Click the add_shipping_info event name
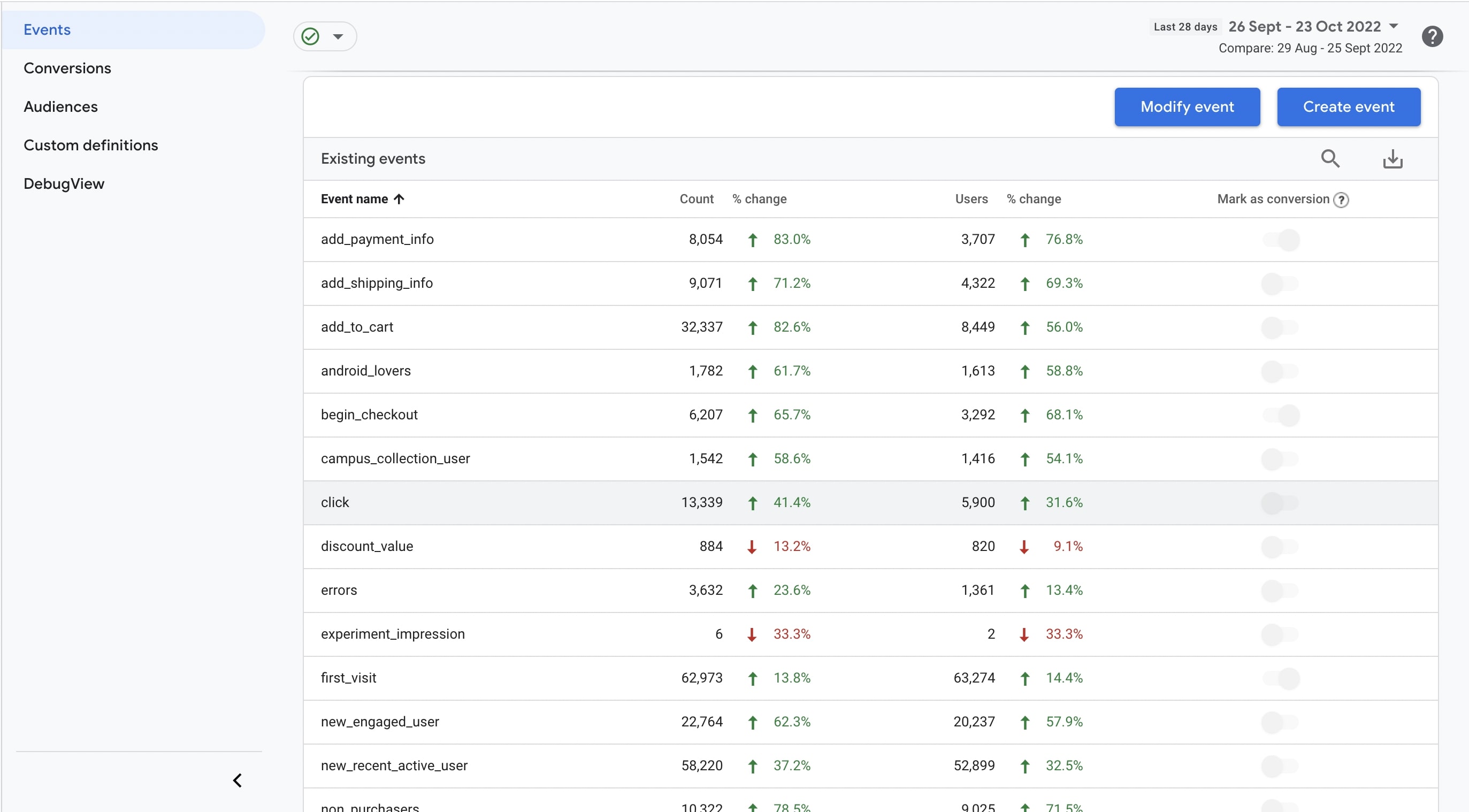This screenshot has height=812, width=1469. pos(377,284)
